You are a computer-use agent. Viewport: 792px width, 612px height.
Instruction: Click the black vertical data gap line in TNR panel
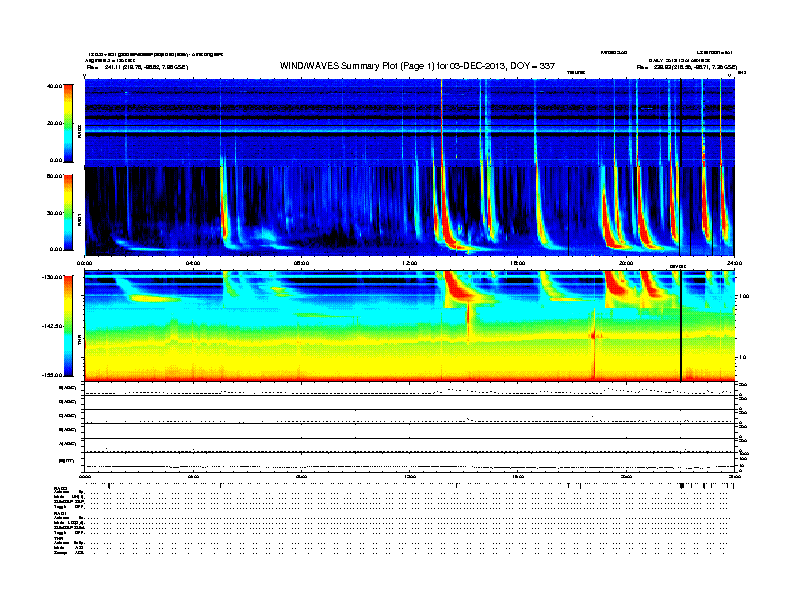coord(681,326)
